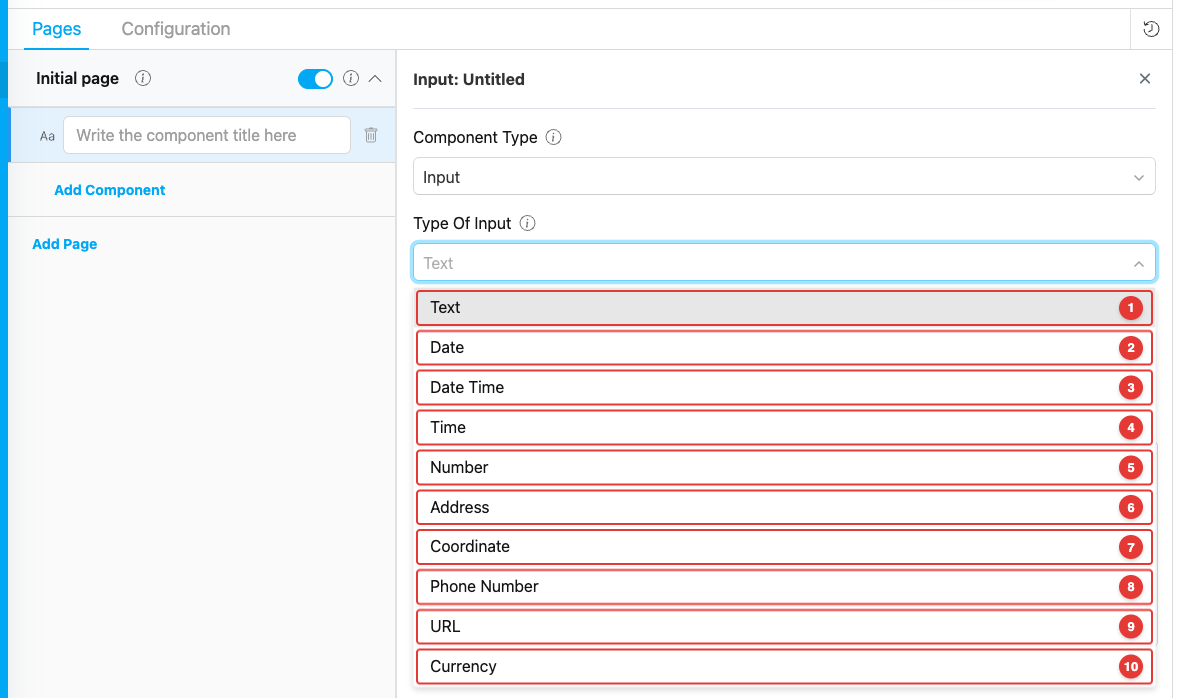Image resolution: width=1180 pixels, height=698 pixels.
Task: Click the component title input field
Action: [x=207, y=135]
